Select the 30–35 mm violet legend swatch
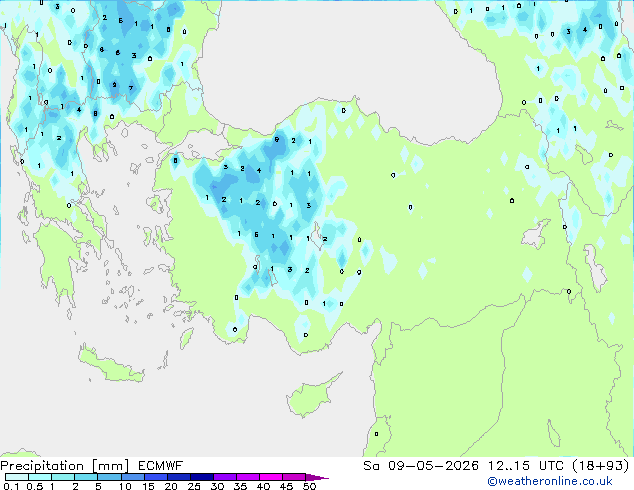The image size is (634, 490). (x=224, y=477)
